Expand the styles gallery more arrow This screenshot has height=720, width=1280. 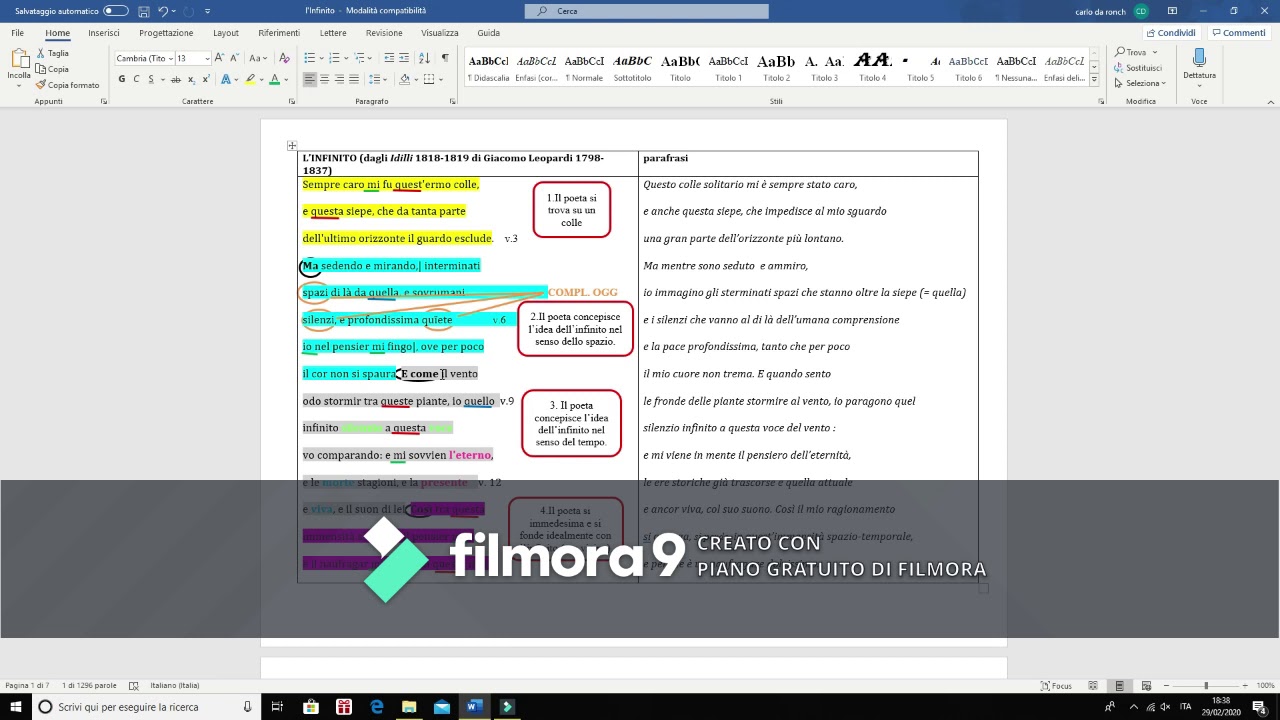point(1094,79)
